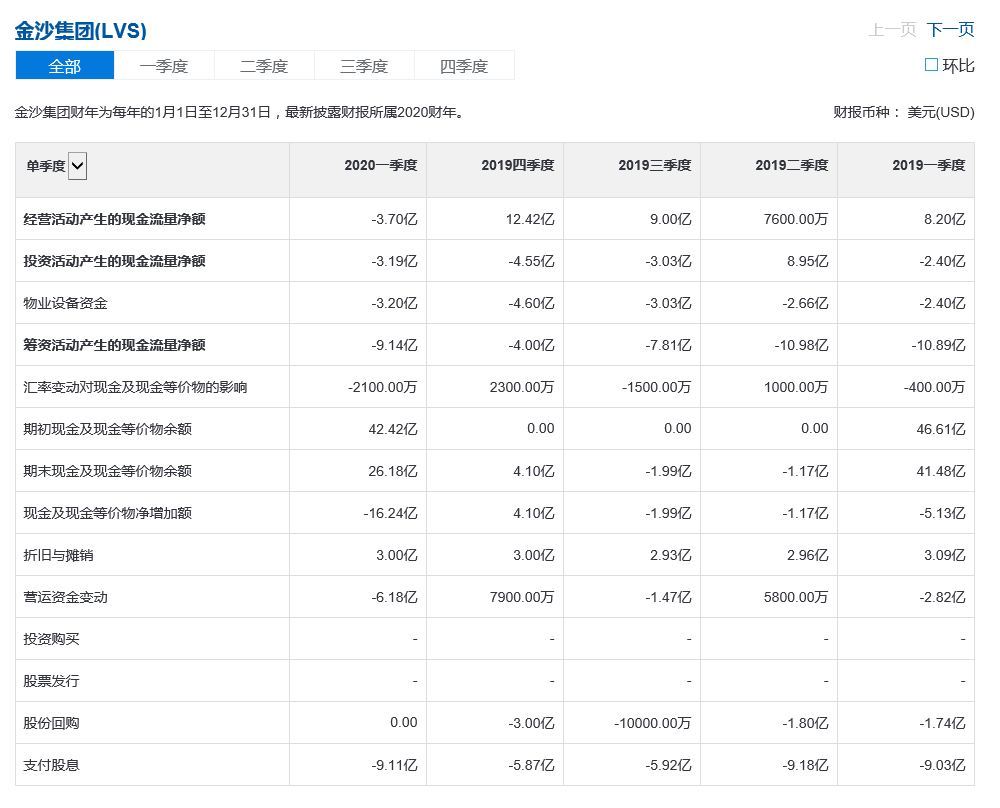Image resolution: width=1000 pixels, height=808 pixels.
Task: Select the 投资活动产生的现金流量净额 row label
Action: (114, 261)
